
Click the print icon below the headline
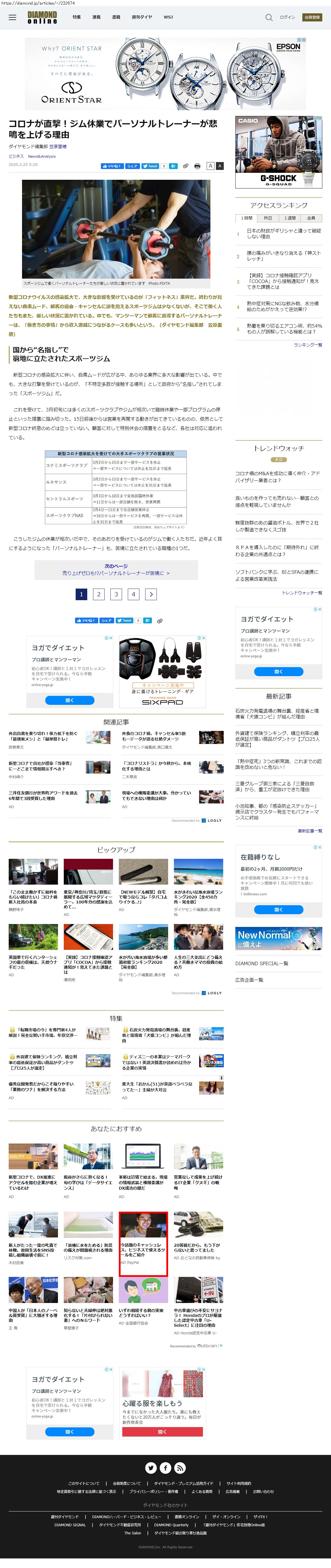pos(197,166)
